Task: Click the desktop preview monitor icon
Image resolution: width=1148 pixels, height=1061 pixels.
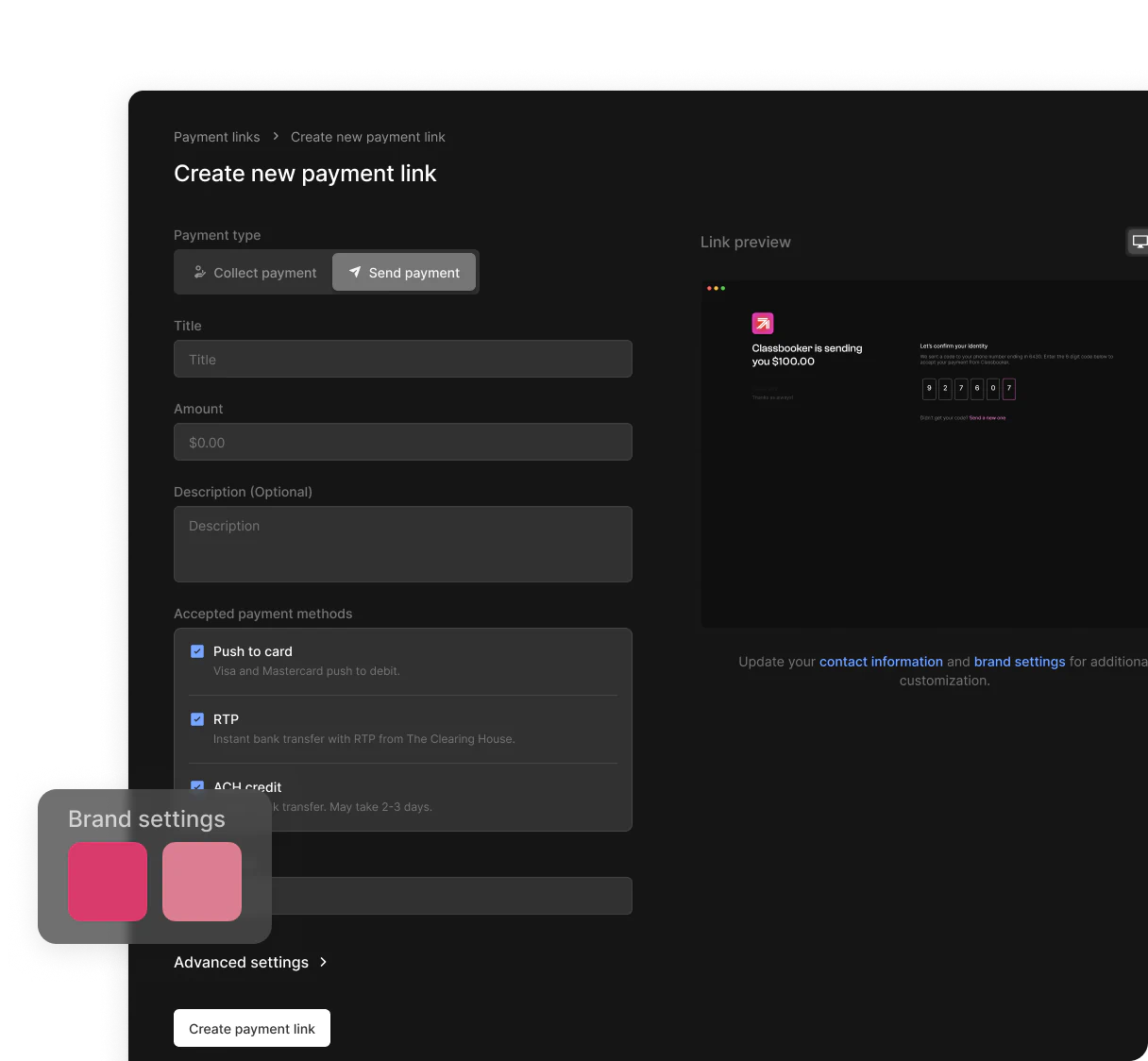Action: (1139, 242)
